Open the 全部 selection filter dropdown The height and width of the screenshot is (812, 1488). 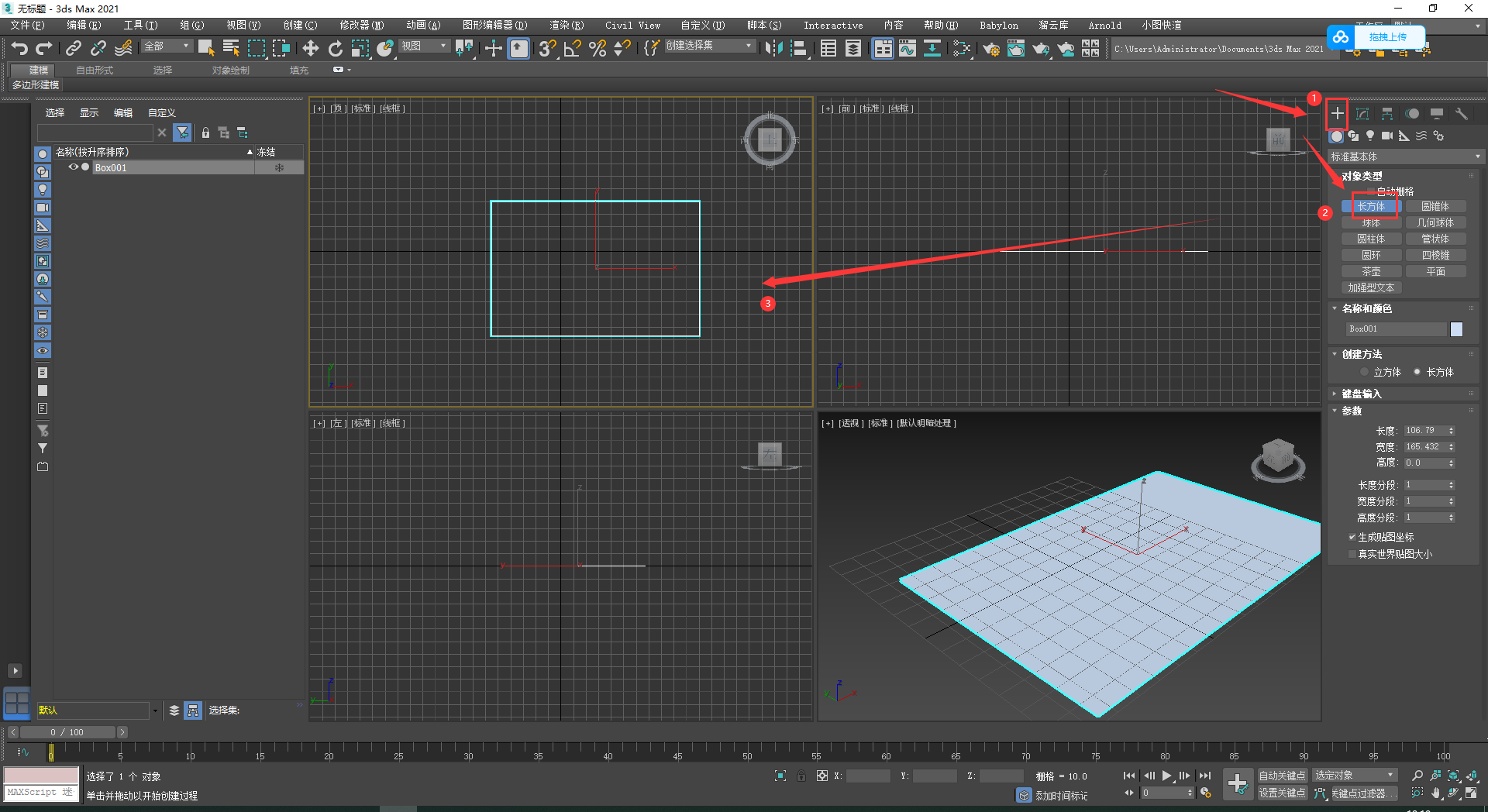pyautogui.click(x=167, y=46)
